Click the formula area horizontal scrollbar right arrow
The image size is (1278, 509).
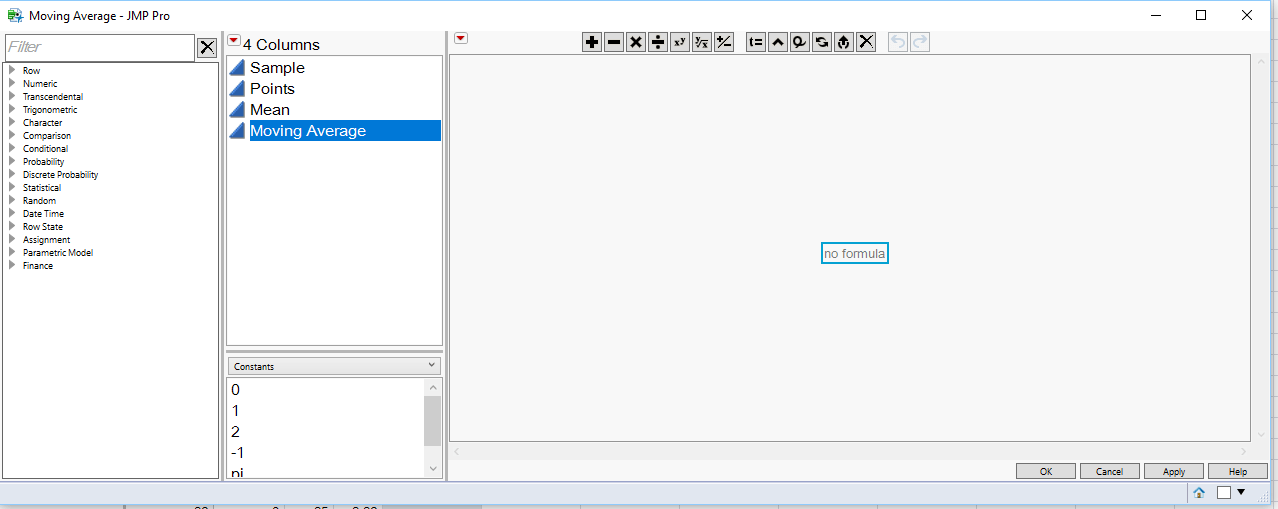pos(1243,452)
